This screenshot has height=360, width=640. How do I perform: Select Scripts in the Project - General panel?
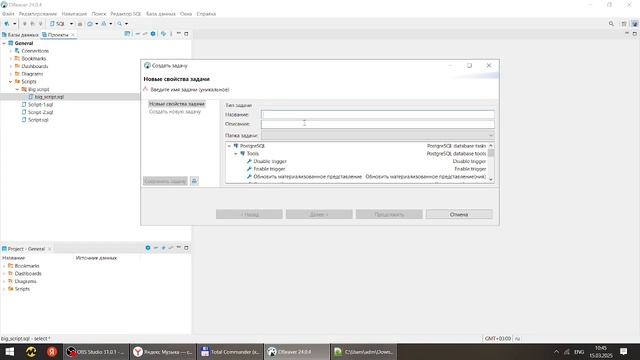click(22, 289)
